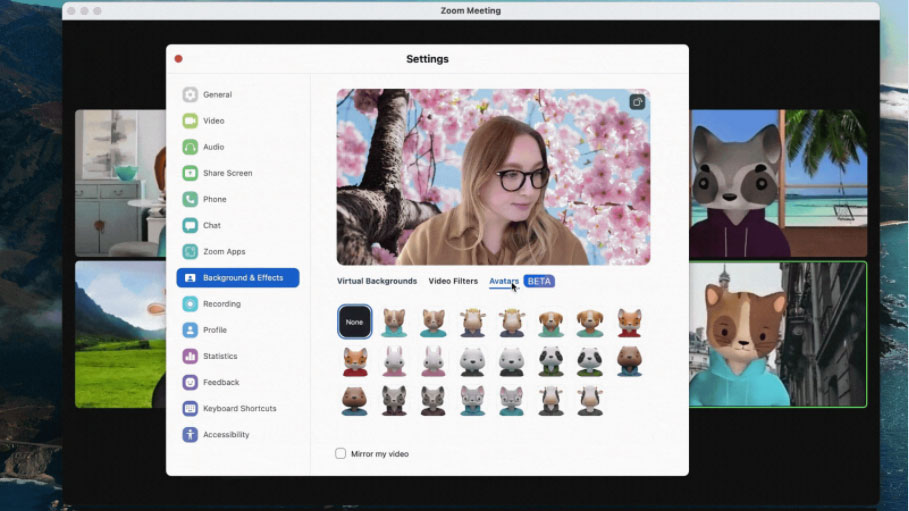Open Zoom Apps settings
This screenshot has height=511, width=909.
coord(223,252)
